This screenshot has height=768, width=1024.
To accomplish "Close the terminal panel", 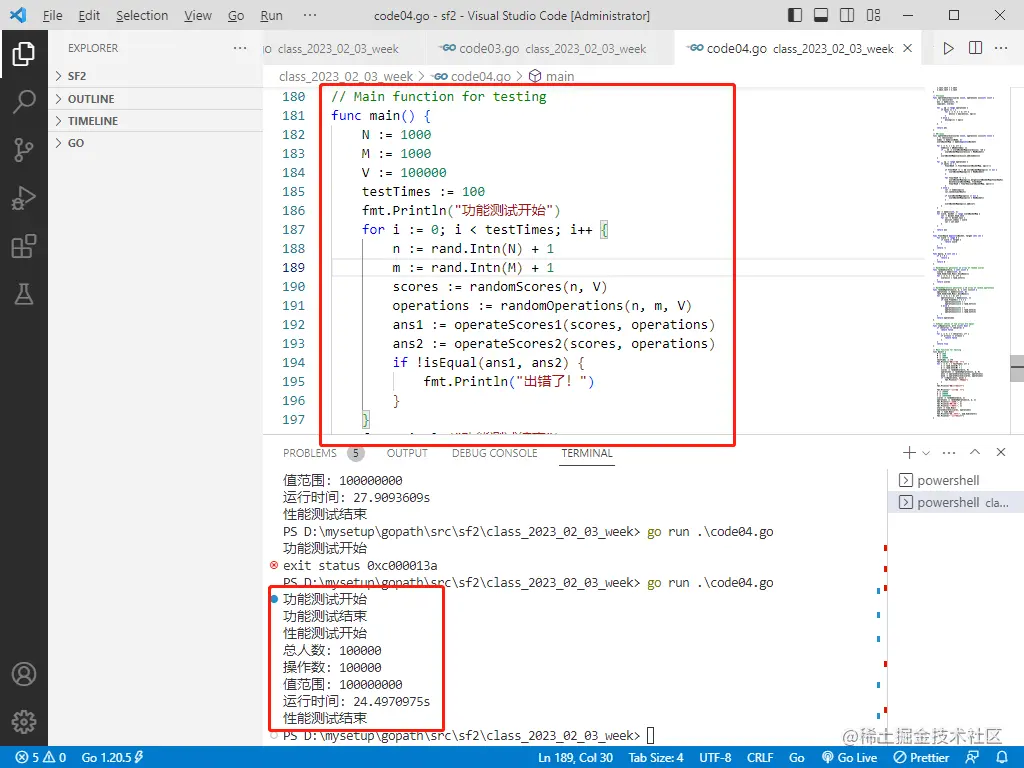I will tap(1000, 452).
